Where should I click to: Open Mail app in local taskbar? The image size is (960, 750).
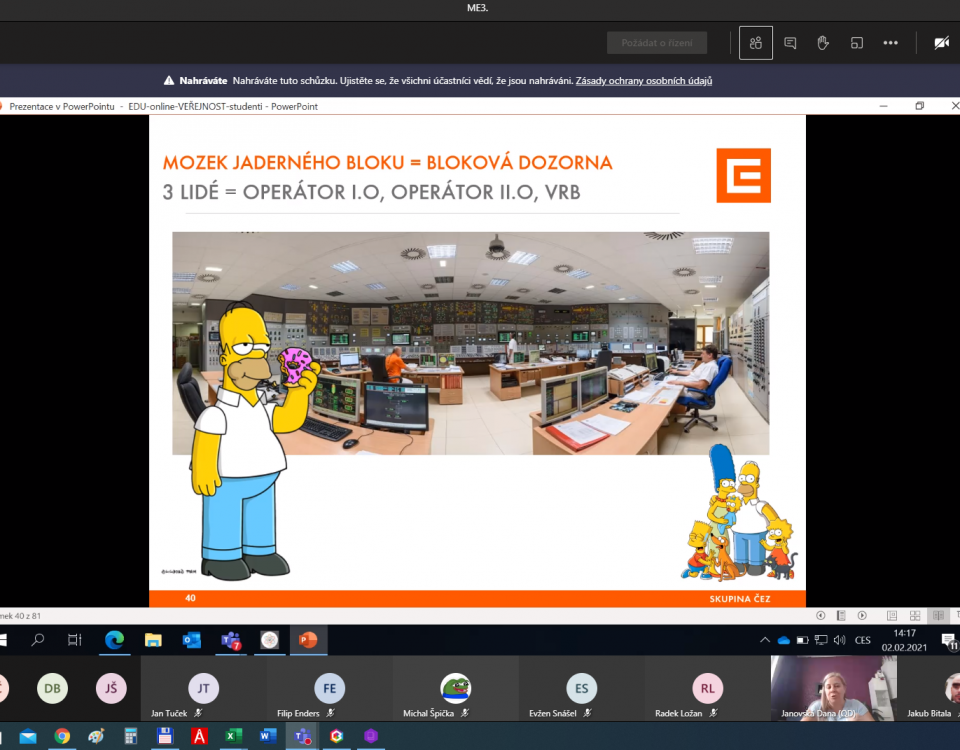[x=28, y=736]
